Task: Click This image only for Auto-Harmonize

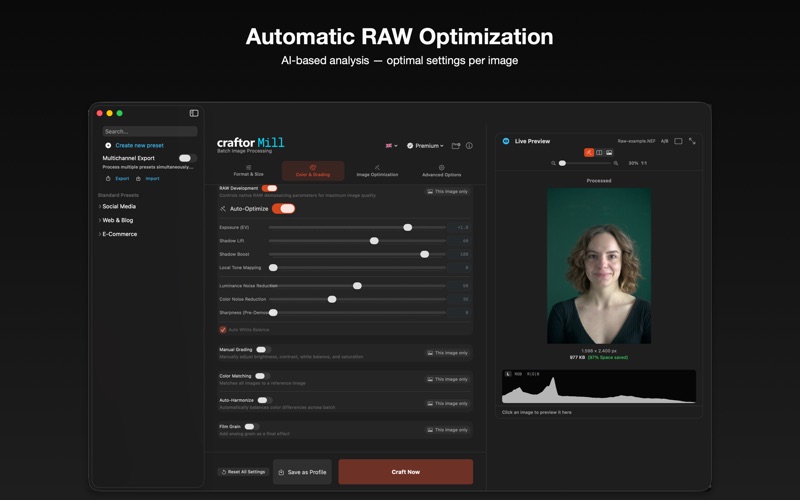Action: [447, 404]
